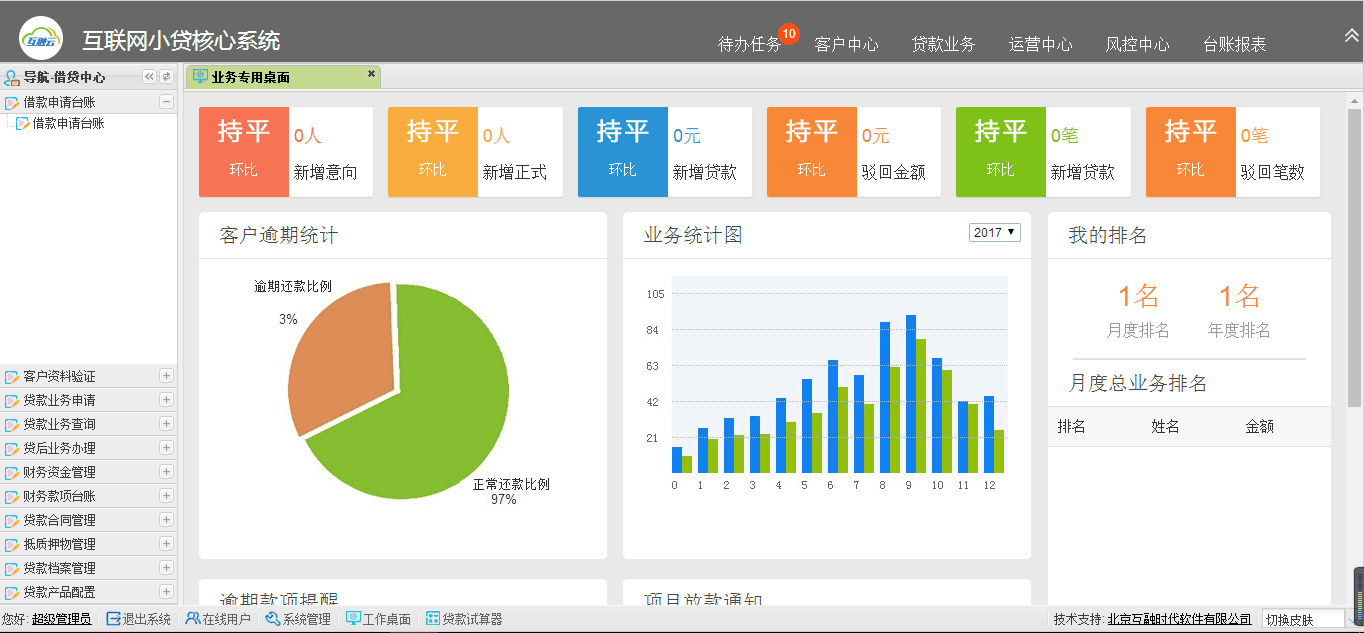
Task: Click the 互融云 logo icon
Action: point(42,39)
